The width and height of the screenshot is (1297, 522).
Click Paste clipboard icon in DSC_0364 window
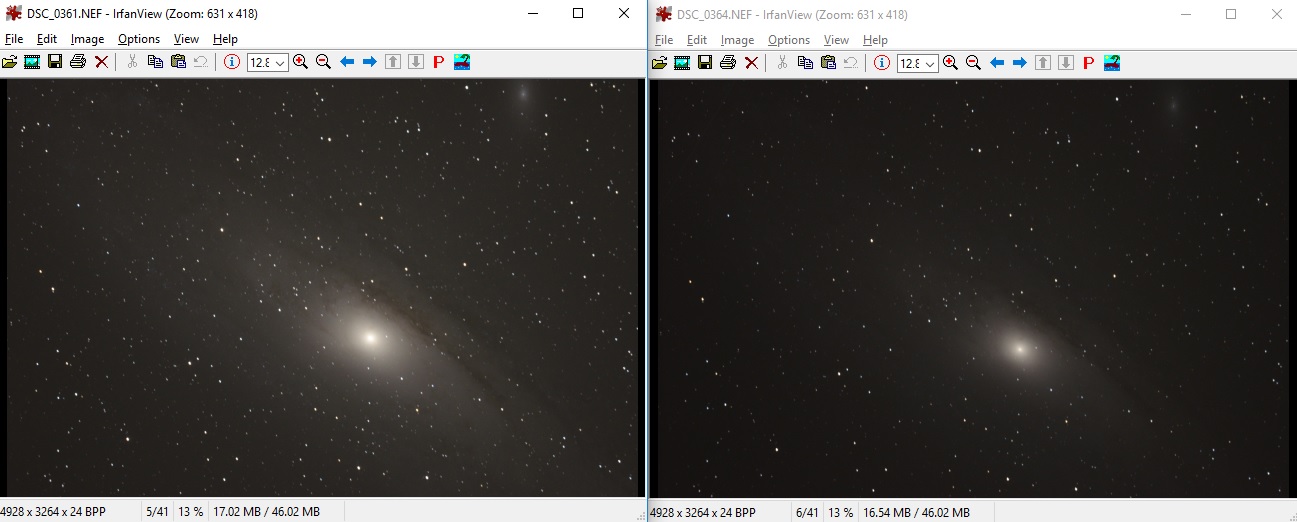coord(828,62)
